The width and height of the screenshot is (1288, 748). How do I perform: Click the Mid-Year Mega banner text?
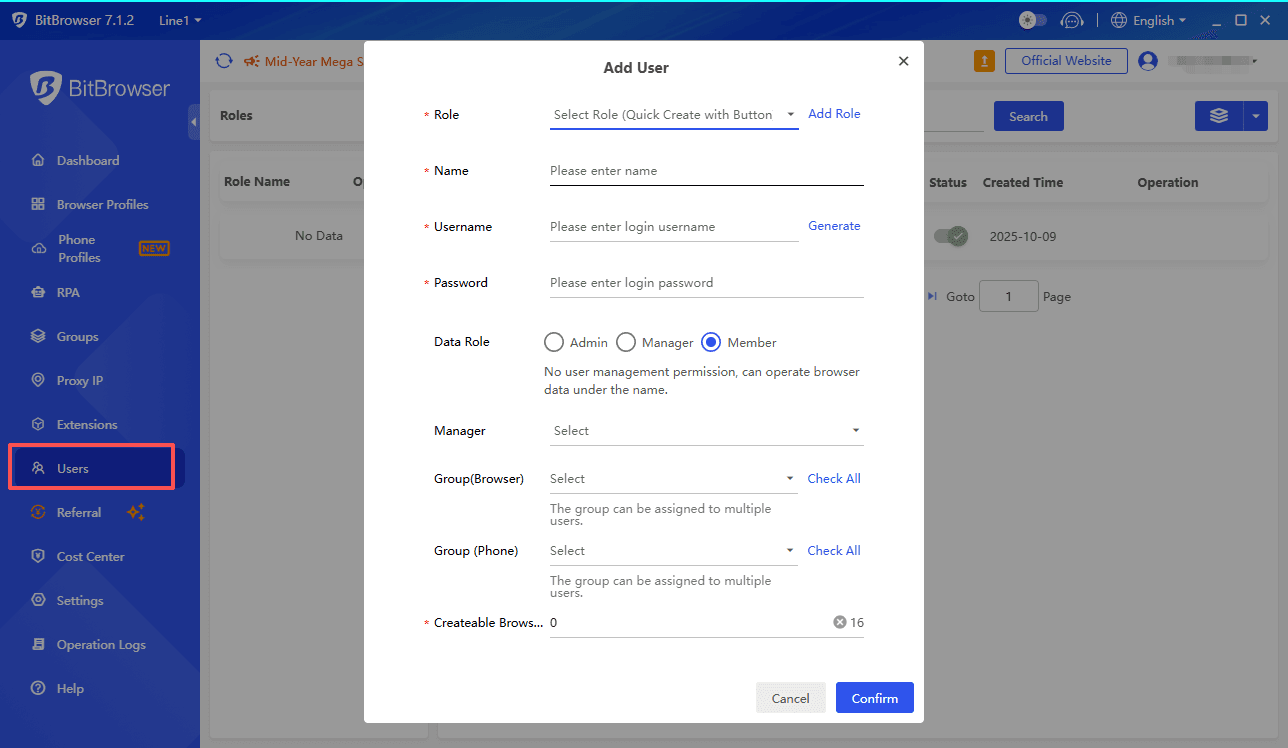click(x=314, y=61)
